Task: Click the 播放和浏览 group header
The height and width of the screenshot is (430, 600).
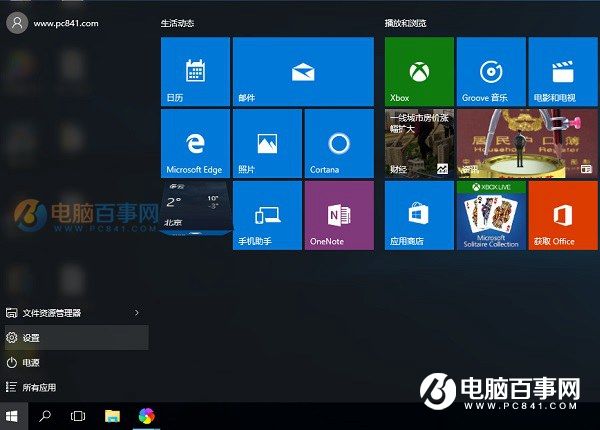Action: click(x=406, y=23)
